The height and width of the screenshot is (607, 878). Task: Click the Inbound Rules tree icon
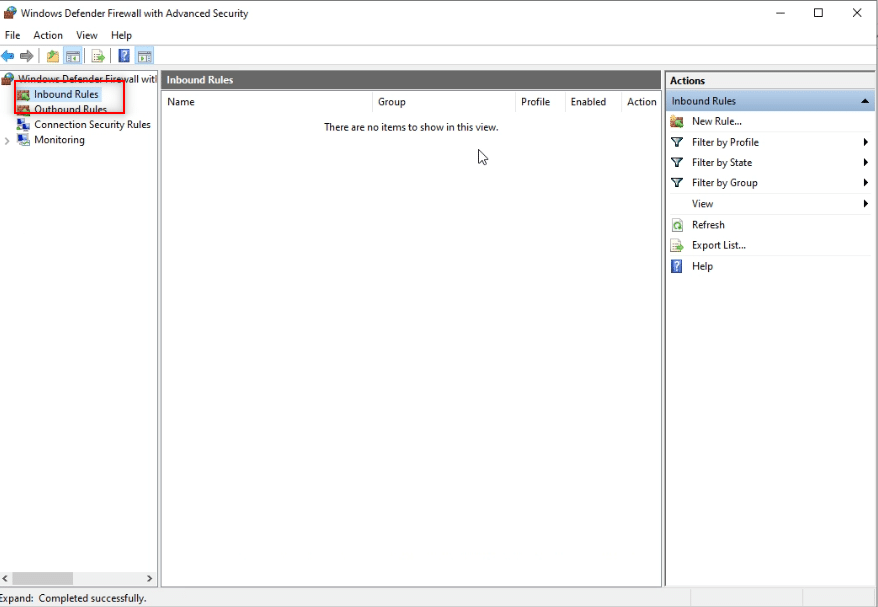[24, 95]
